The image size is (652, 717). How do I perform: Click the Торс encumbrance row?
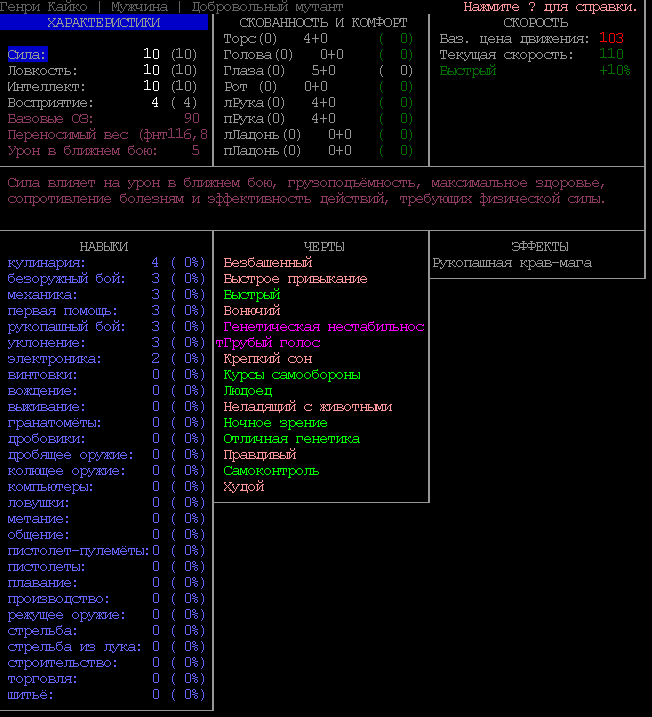point(318,38)
